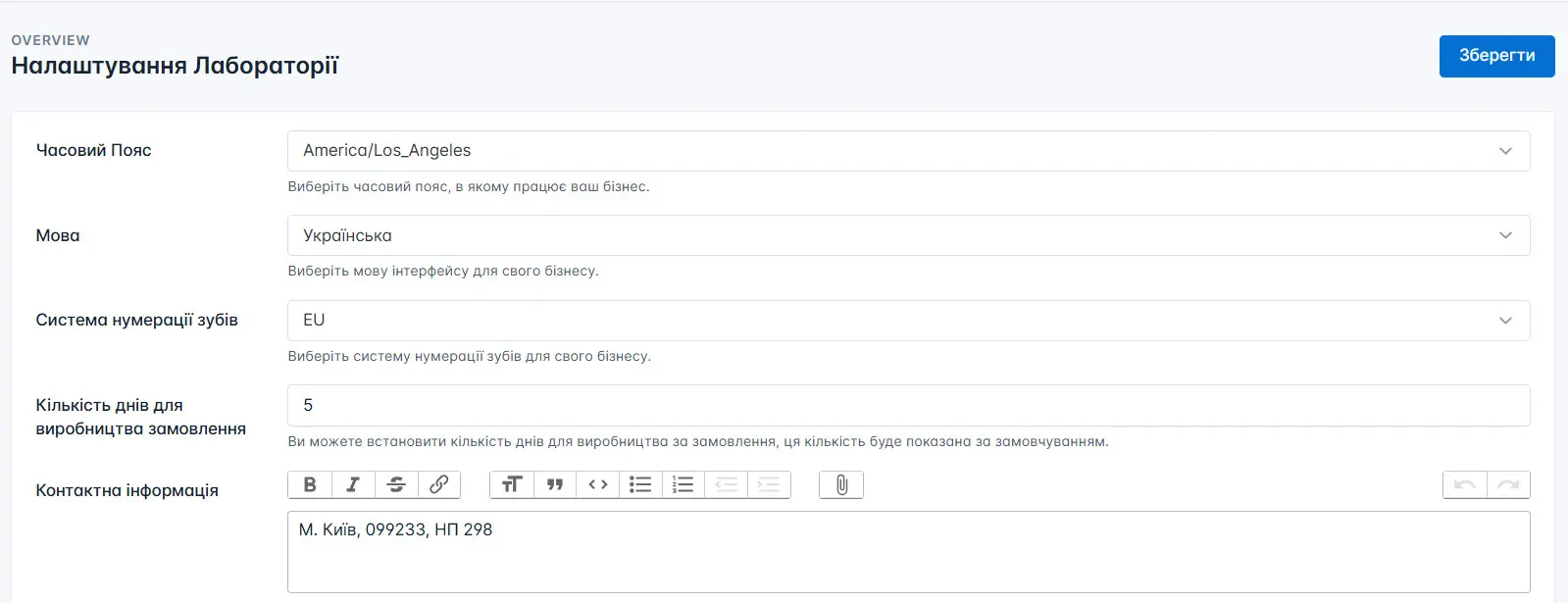Click the undo arrow in the editor toolbar
Viewport: 1568px width, 603px height.
click(x=1465, y=484)
